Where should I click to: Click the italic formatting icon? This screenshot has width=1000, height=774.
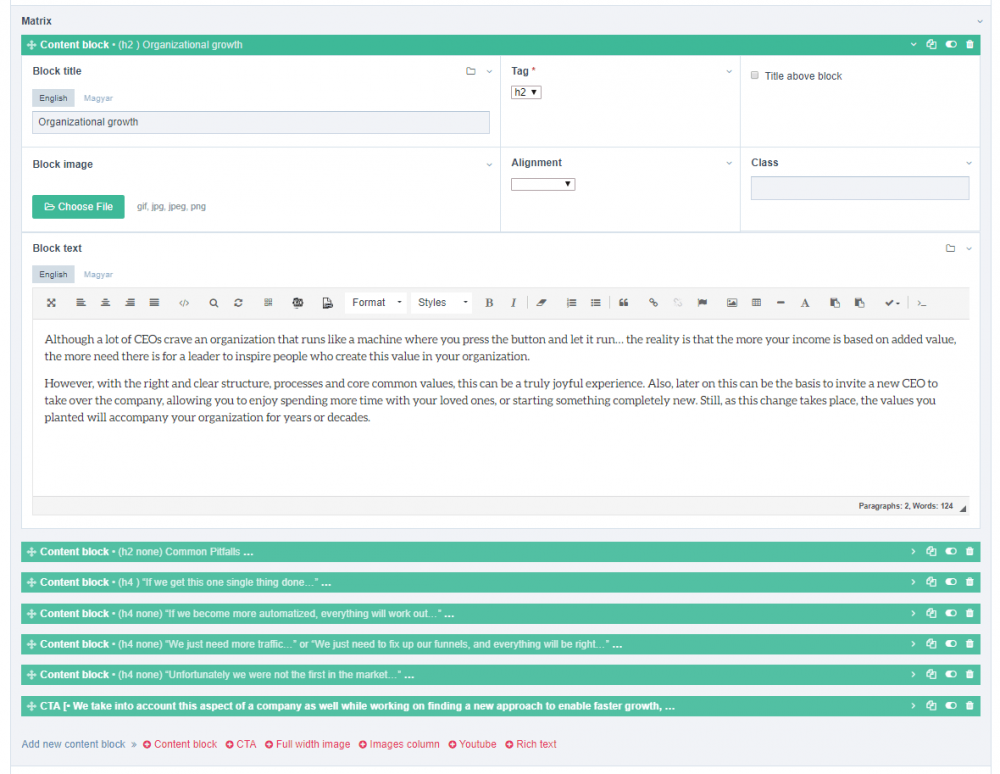click(x=513, y=303)
